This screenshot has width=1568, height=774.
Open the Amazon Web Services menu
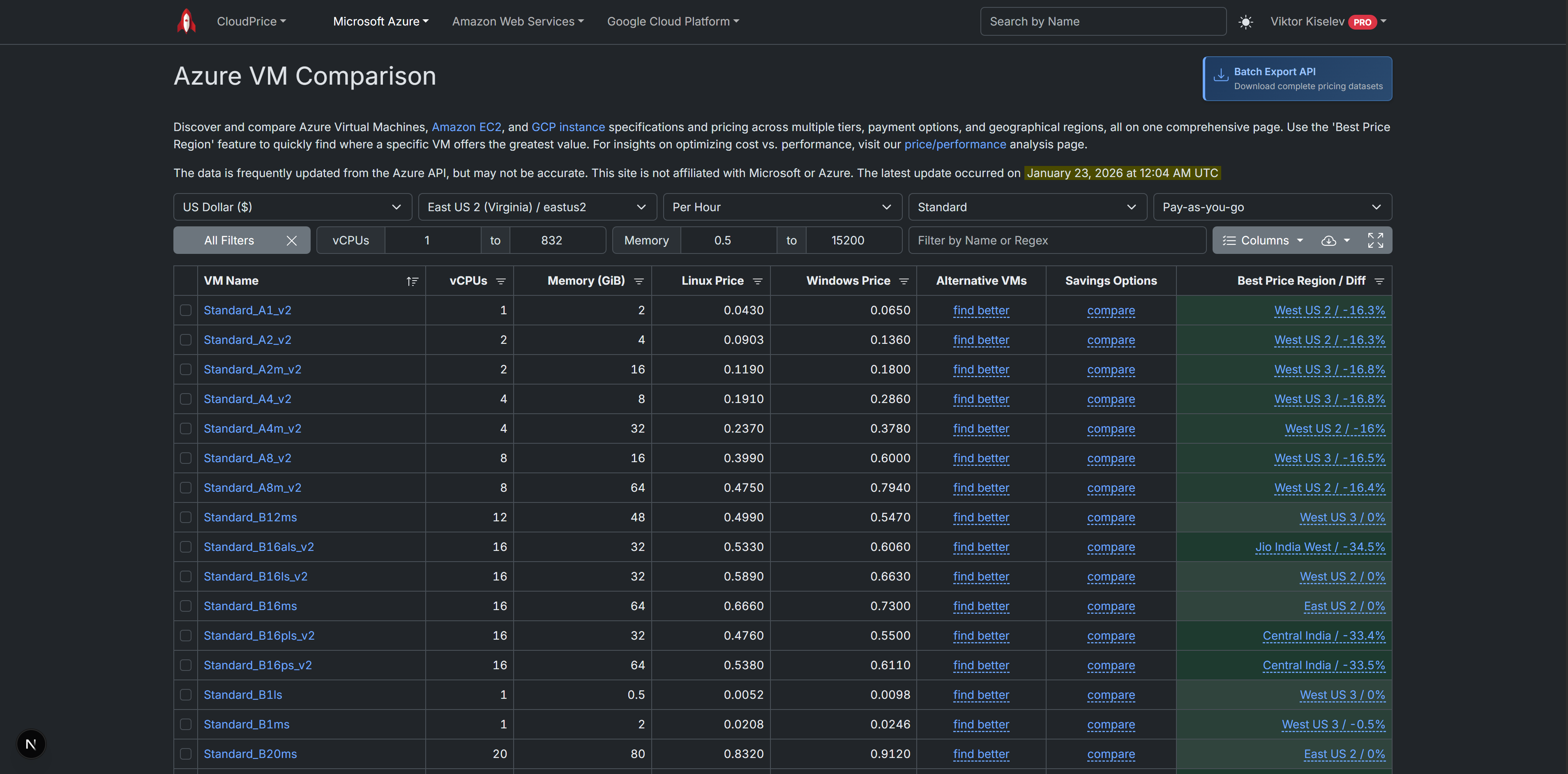[517, 21]
